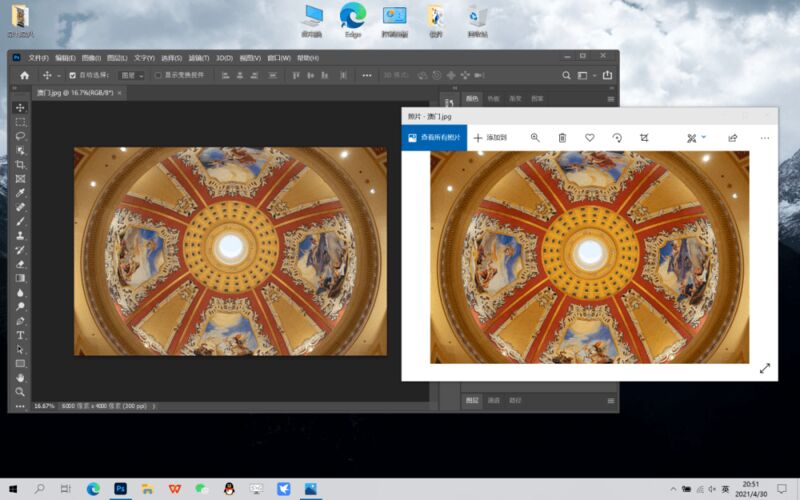The height and width of the screenshot is (500, 800).
Task: Open the Window (窗口) menu
Action: pyautogui.click(x=279, y=58)
